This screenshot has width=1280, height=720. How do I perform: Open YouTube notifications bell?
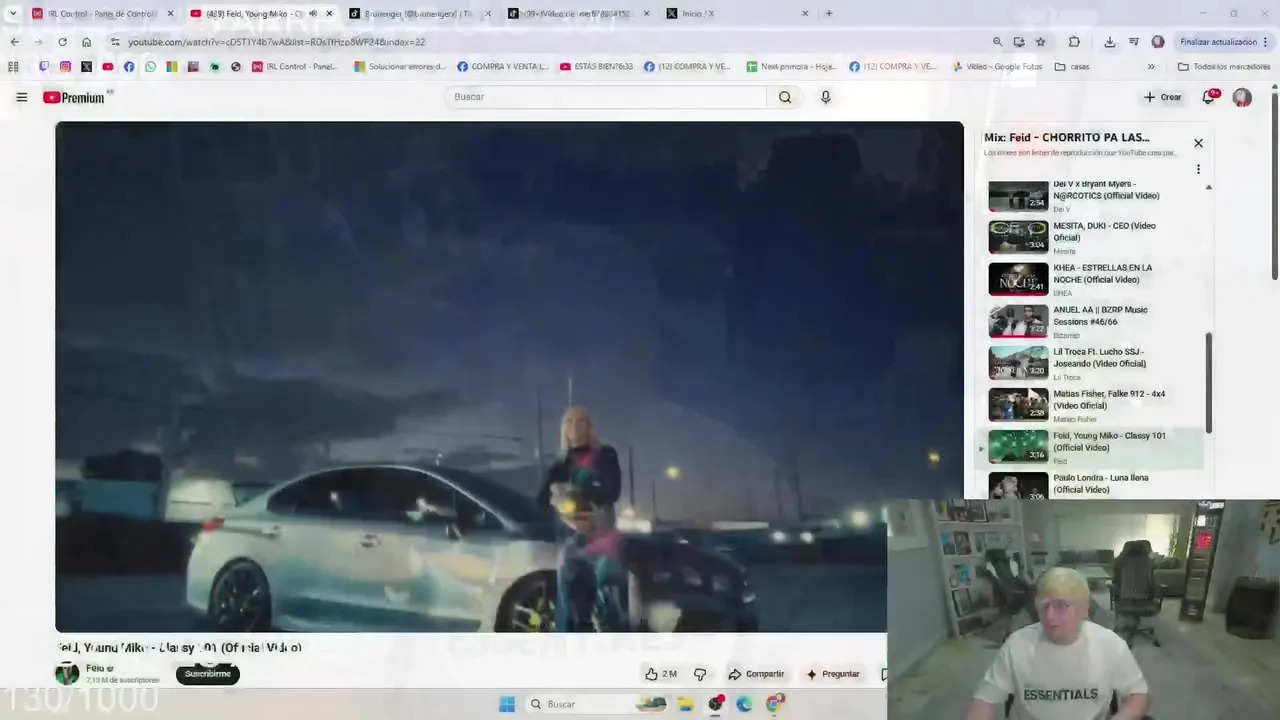pos(1209,97)
